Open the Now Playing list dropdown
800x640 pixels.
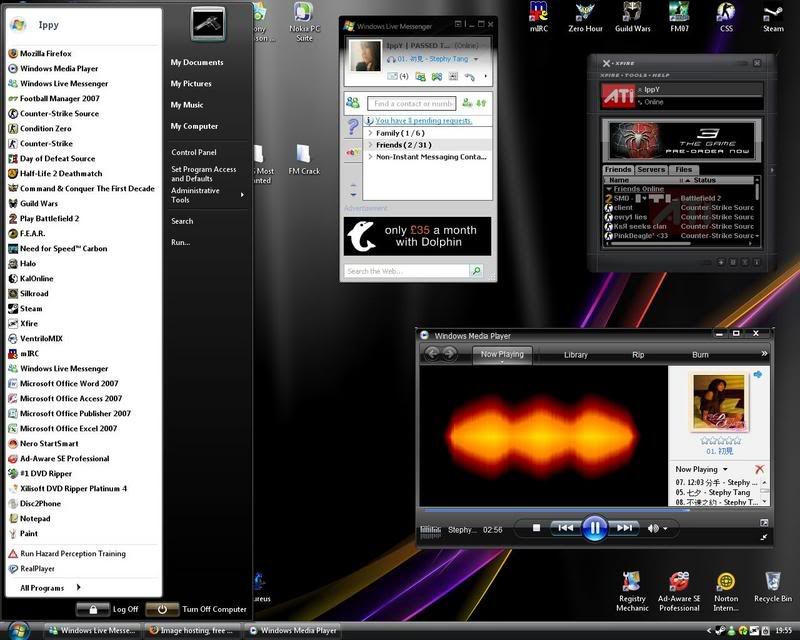725,469
